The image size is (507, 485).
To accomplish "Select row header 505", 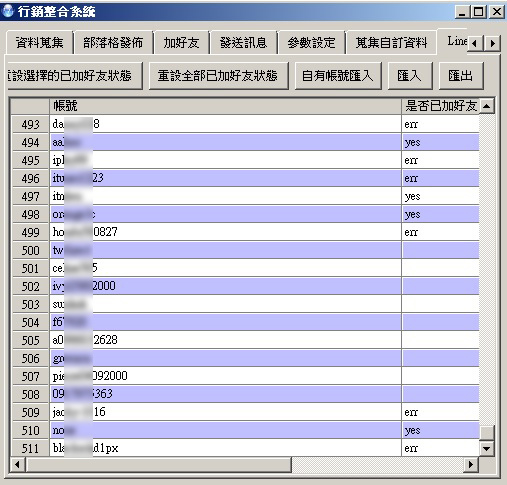I will (x=30, y=340).
